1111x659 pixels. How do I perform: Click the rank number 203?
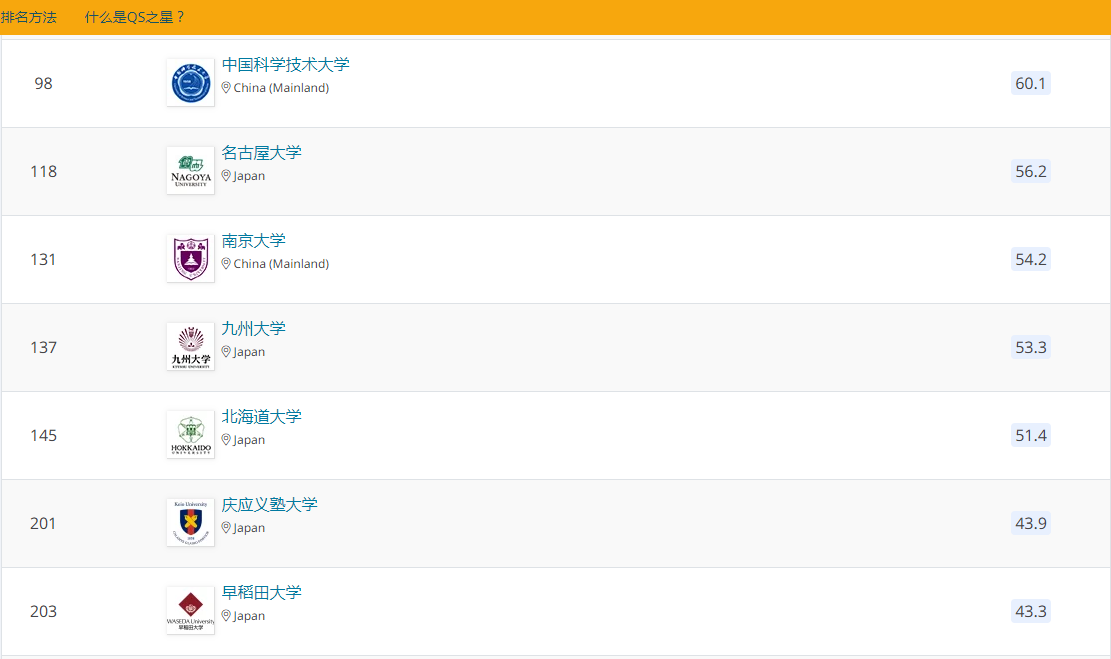pyautogui.click(x=43, y=610)
